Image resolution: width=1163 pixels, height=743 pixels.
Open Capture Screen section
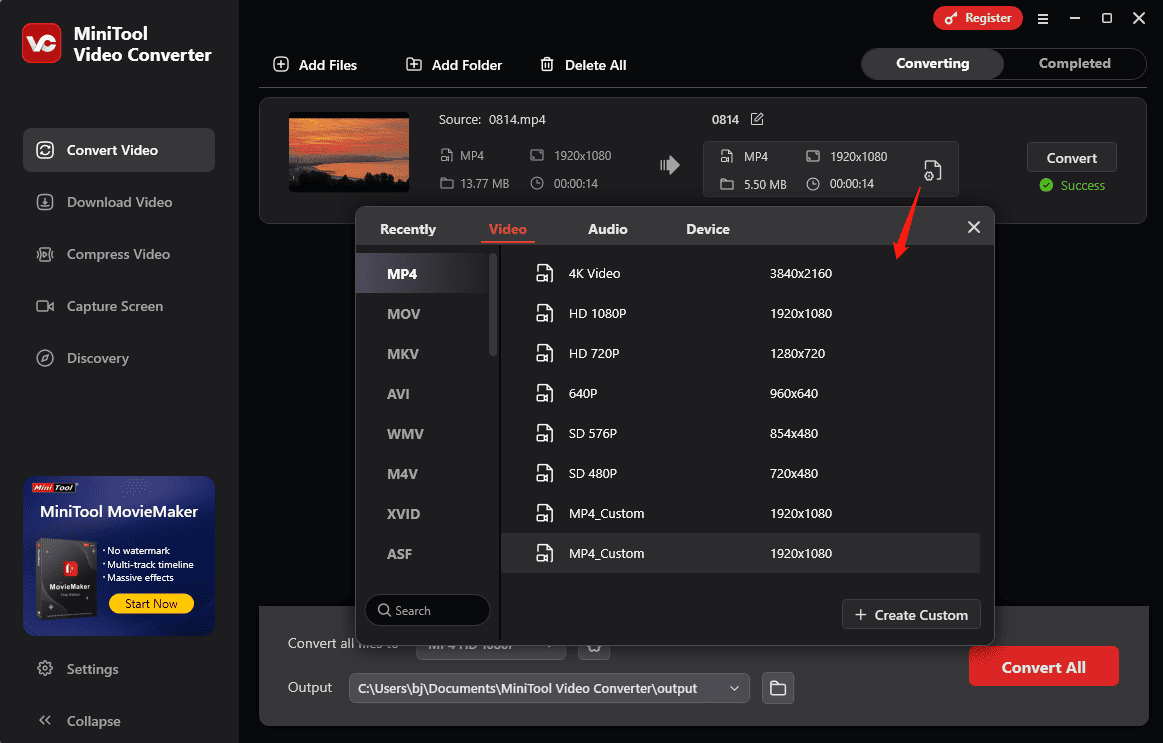[119, 306]
